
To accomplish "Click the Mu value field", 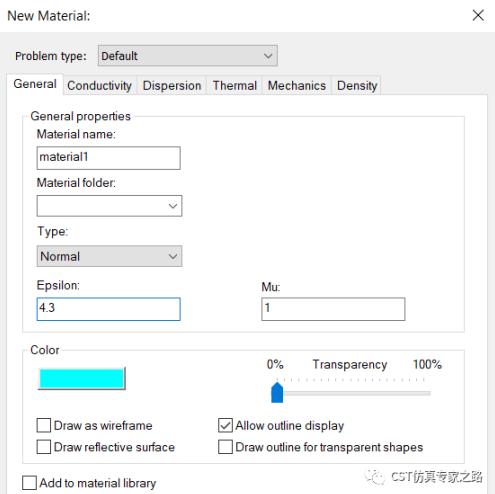I will [x=333, y=309].
